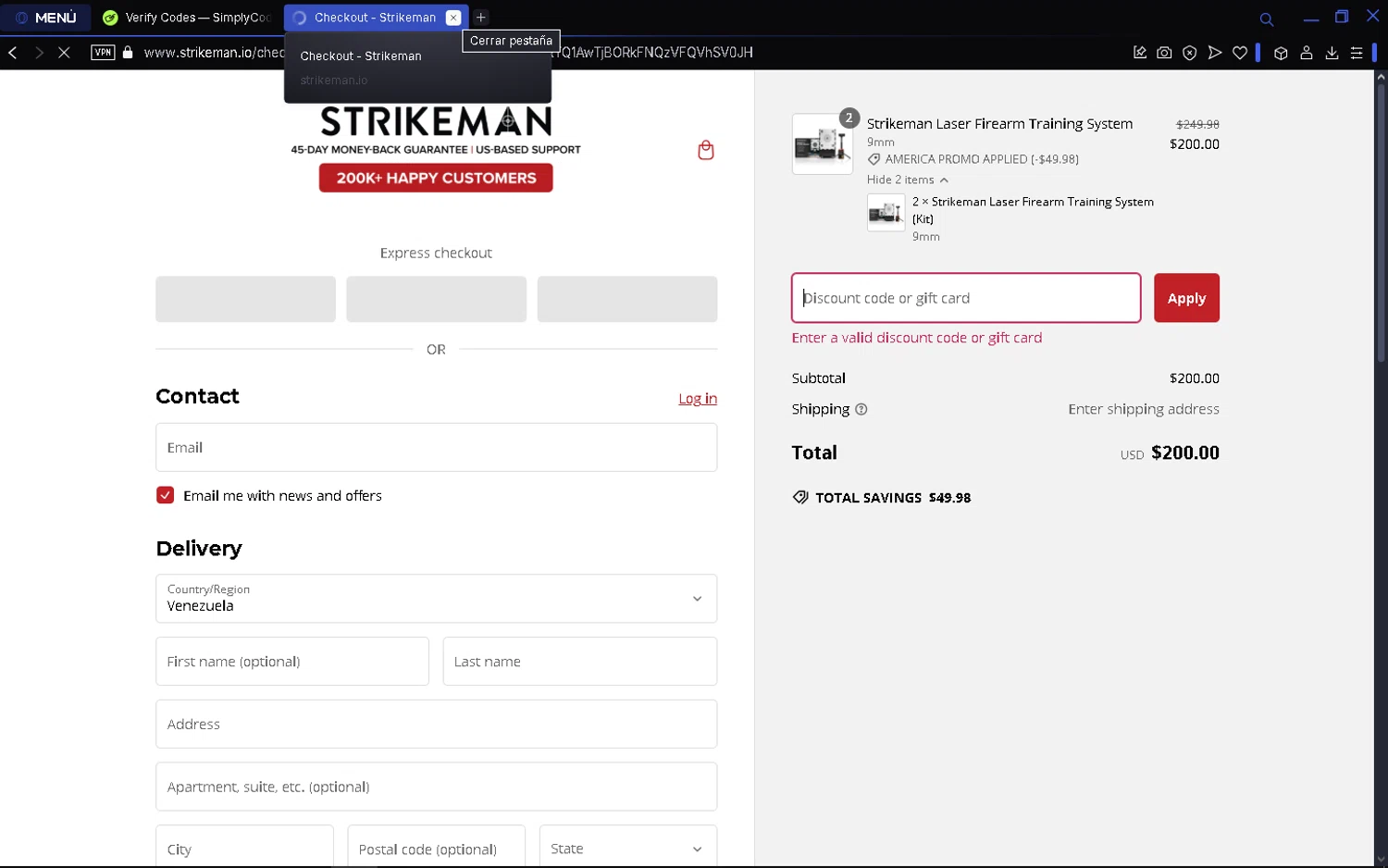The height and width of the screenshot is (868, 1388).
Task: Switch to the Verify Codes SimplyCodes tab
Action: coord(188,18)
